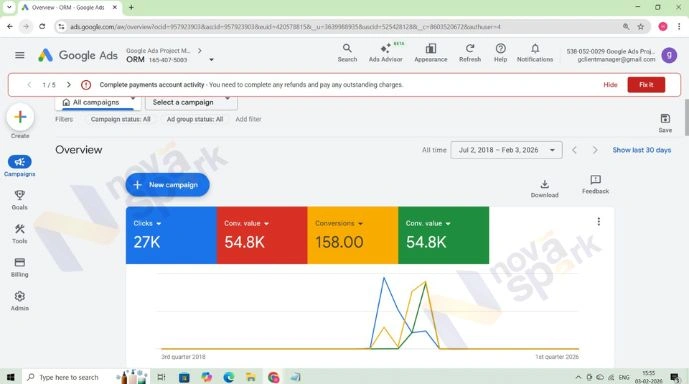Open the Admin sidebar section
Image resolution: width=689 pixels, height=384 pixels.
click(19, 301)
